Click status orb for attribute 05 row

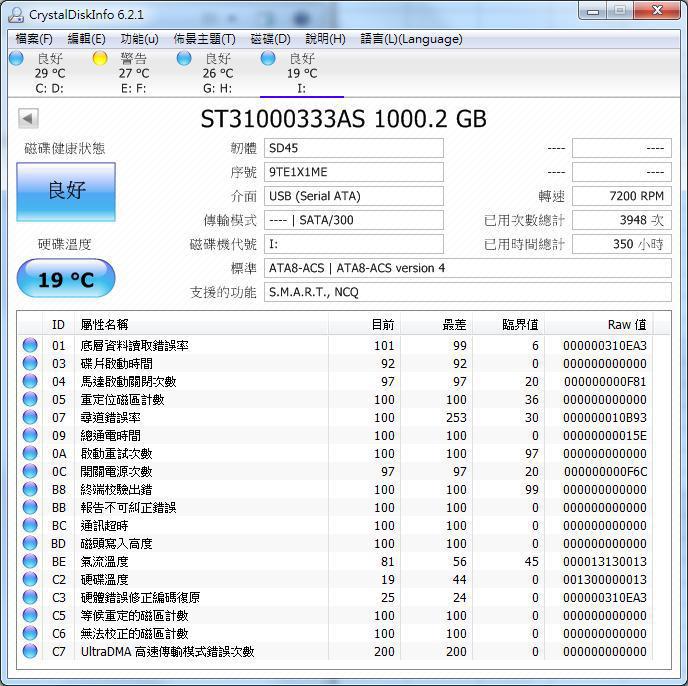(x=30, y=399)
